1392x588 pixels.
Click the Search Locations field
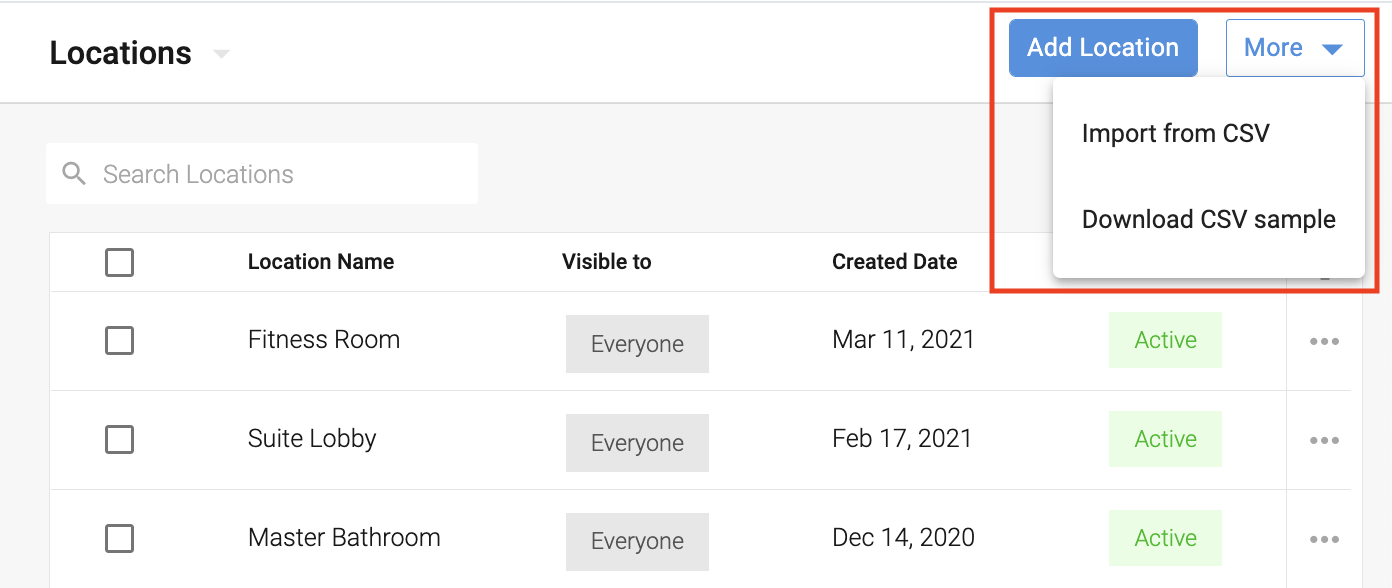point(280,174)
